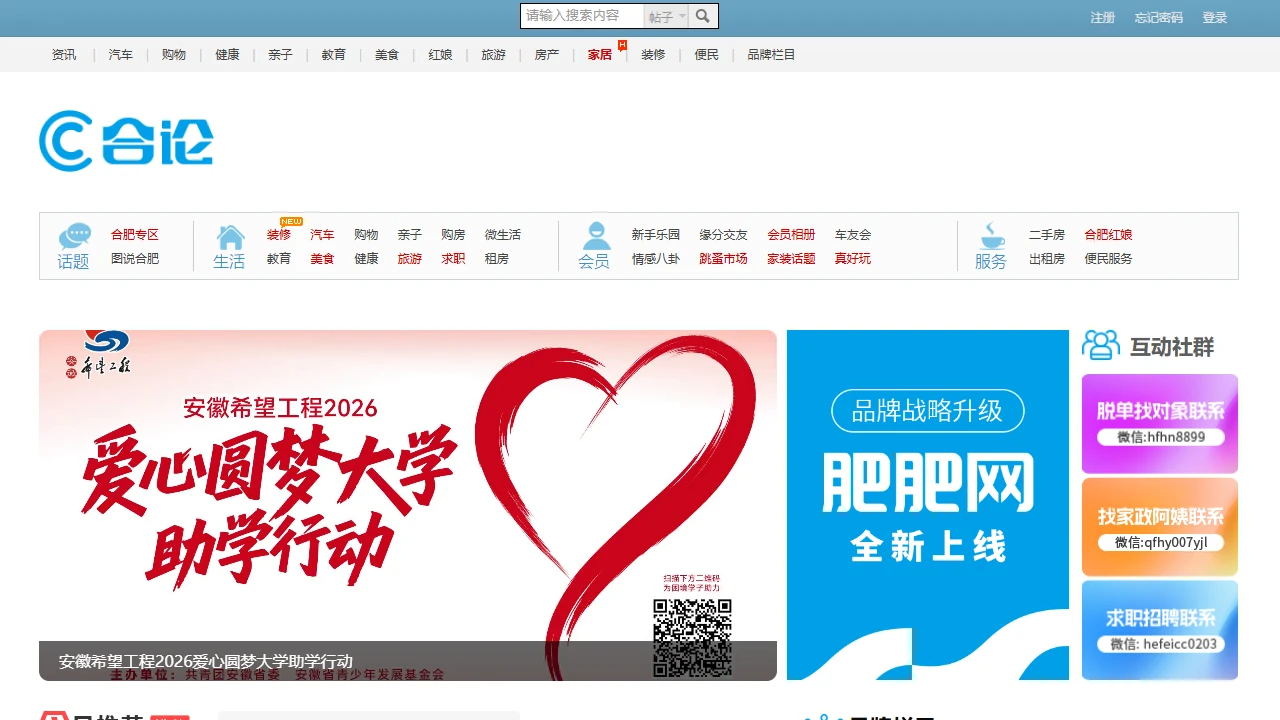Click the banner caption 安徽希望工程2026爱心圆梦大学助学行动

[206, 661]
